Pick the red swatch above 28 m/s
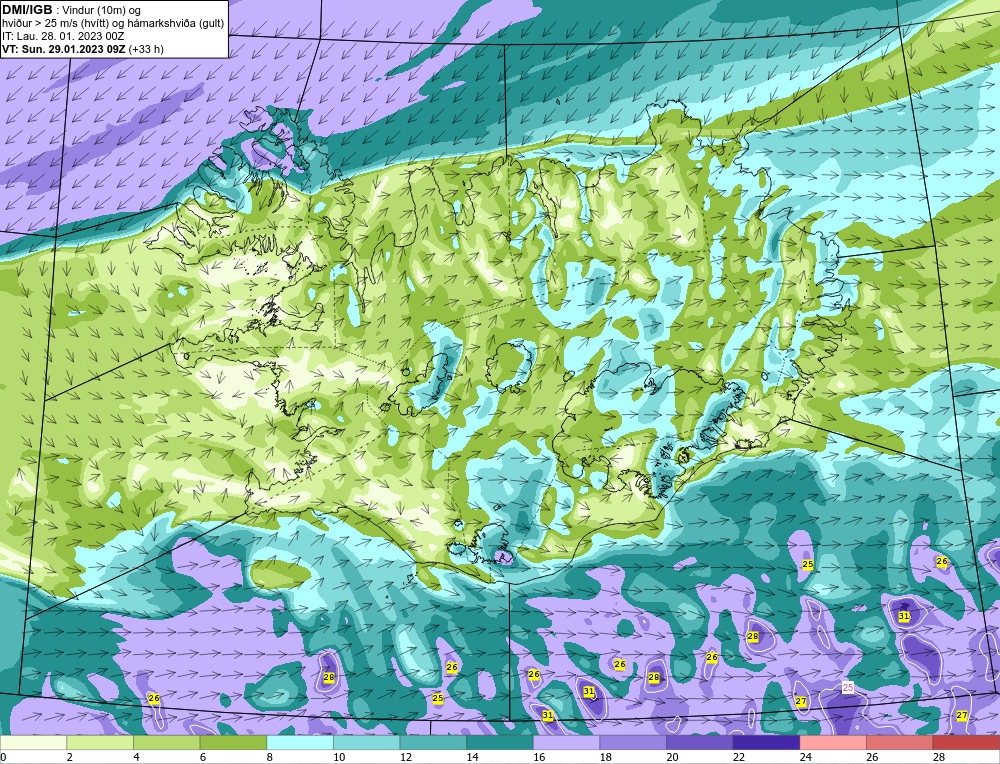The height and width of the screenshot is (764, 1000). pyautogui.click(x=966, y=742)
